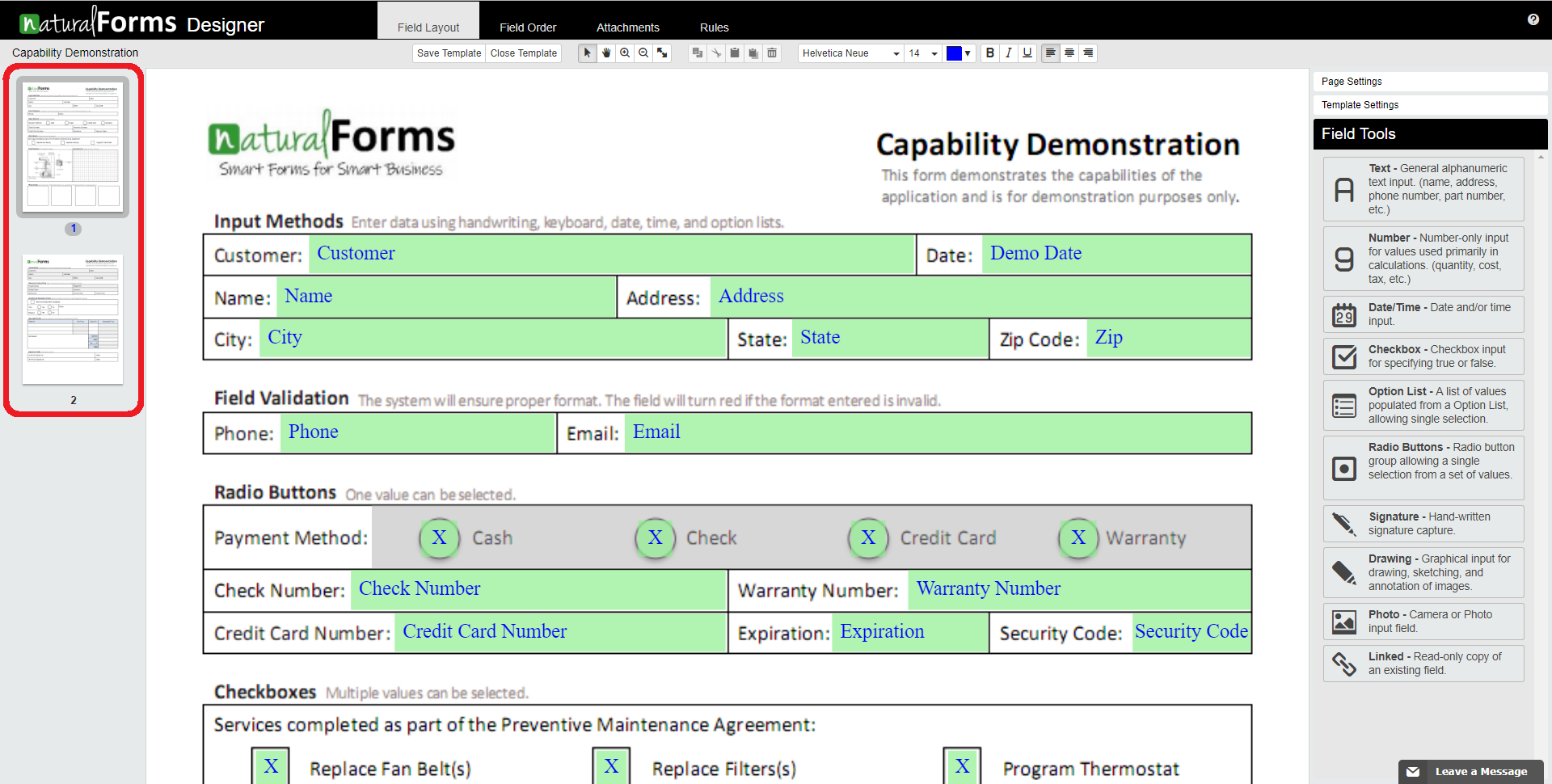1552x784 pixels.
Task: Click the scissors cut icon
Action: (716, 53)
